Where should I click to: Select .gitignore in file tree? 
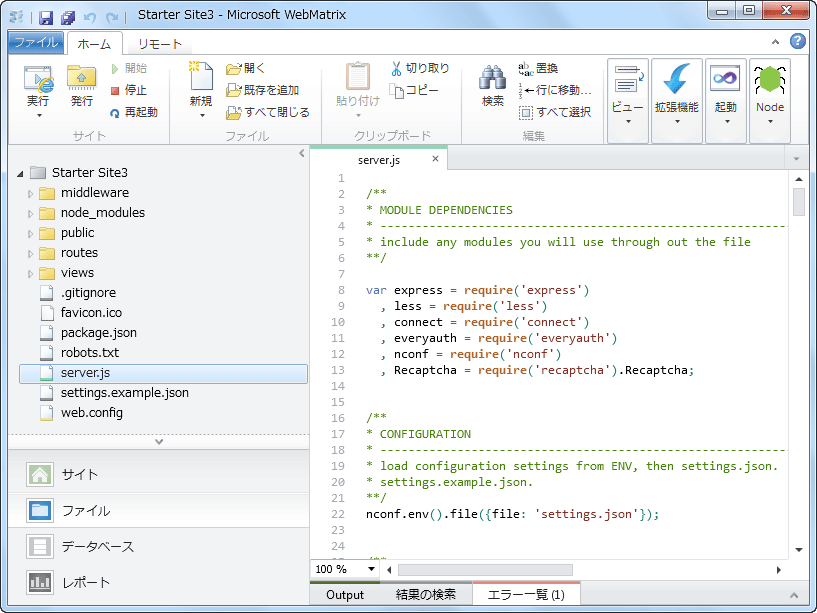(x=88, y=293)
